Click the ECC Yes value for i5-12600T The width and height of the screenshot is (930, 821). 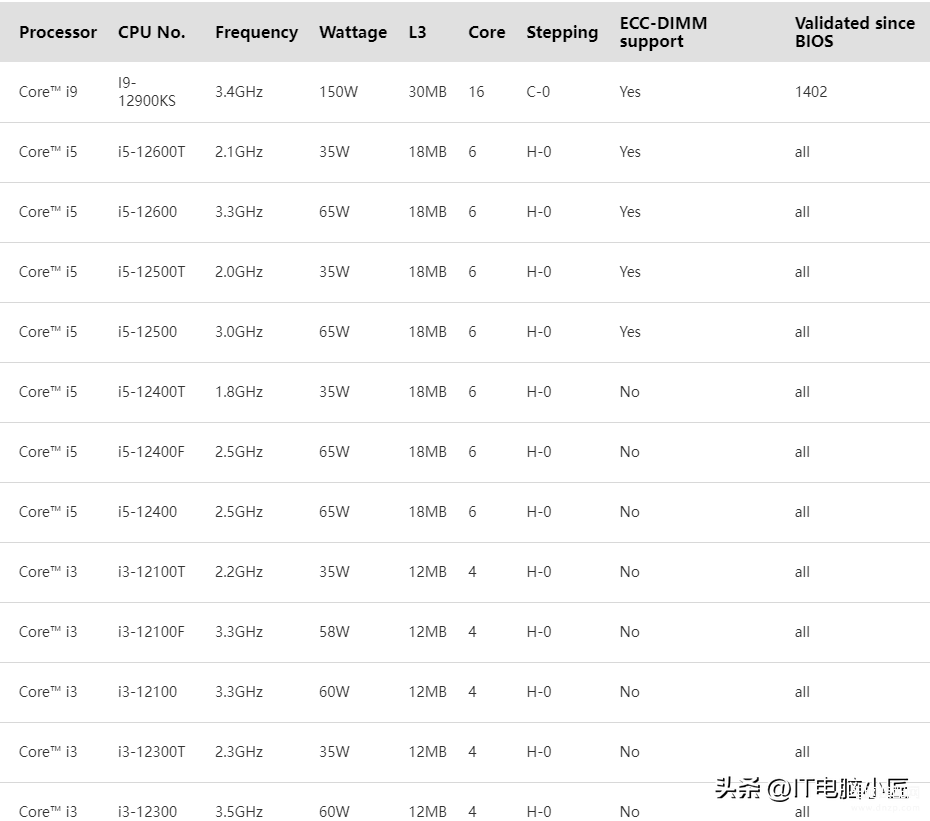[630, 152]
